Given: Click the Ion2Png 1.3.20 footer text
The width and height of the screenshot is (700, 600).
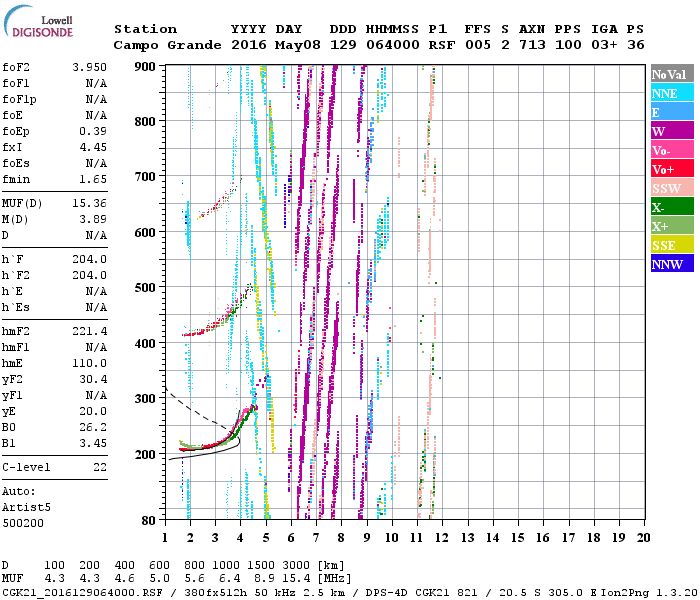Looking at the screenshot, I should (x=650, y=593).
